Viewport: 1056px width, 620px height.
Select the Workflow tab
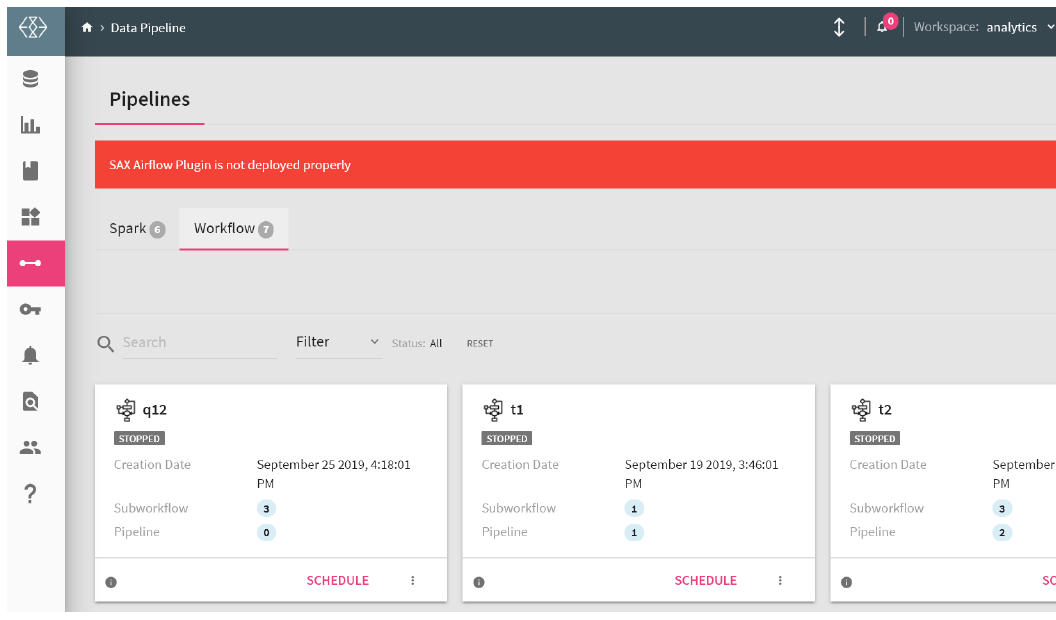pyautogui.click(x=233, y=229)
